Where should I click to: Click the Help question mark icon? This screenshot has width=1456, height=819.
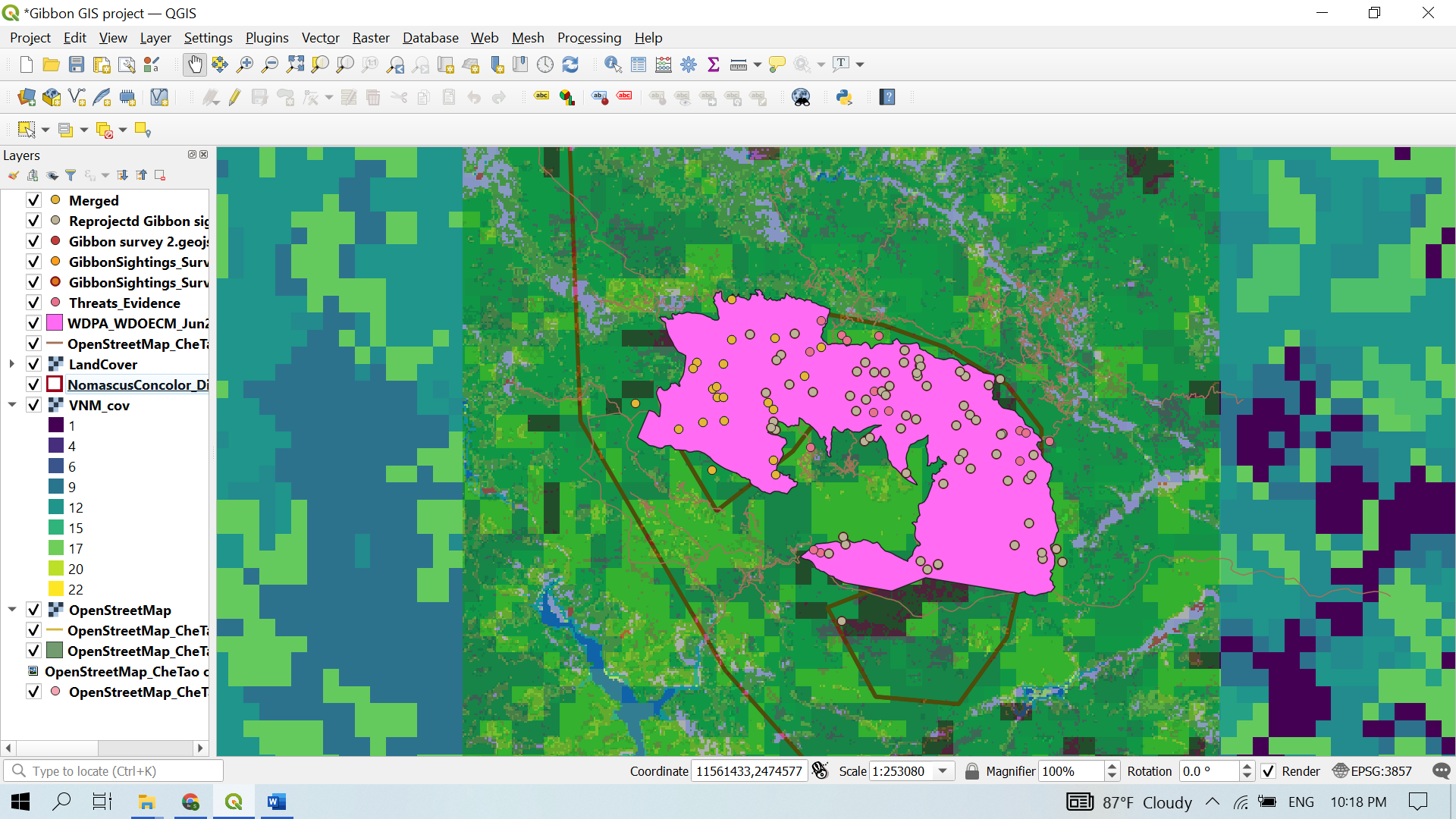887,97
